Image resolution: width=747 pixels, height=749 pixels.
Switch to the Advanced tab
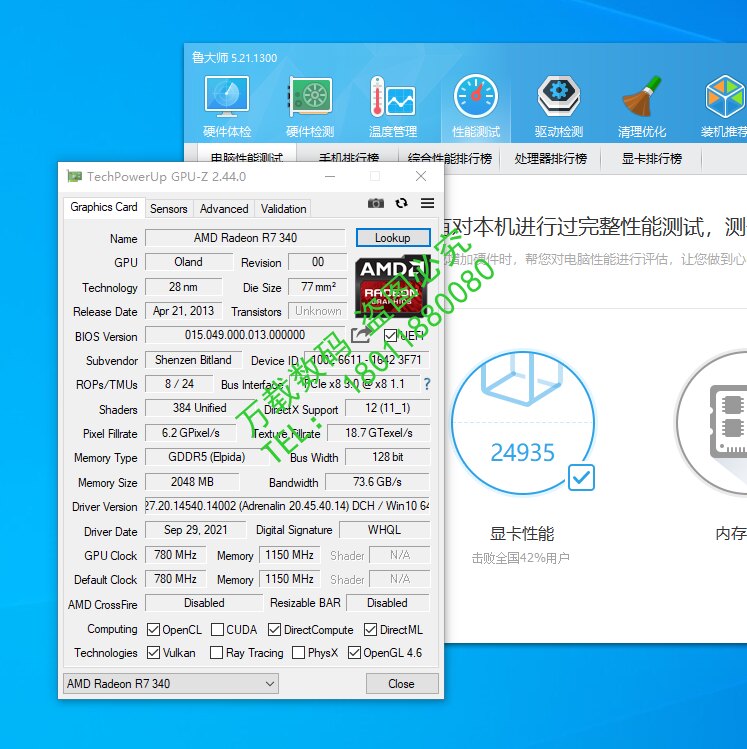[224, 209]
